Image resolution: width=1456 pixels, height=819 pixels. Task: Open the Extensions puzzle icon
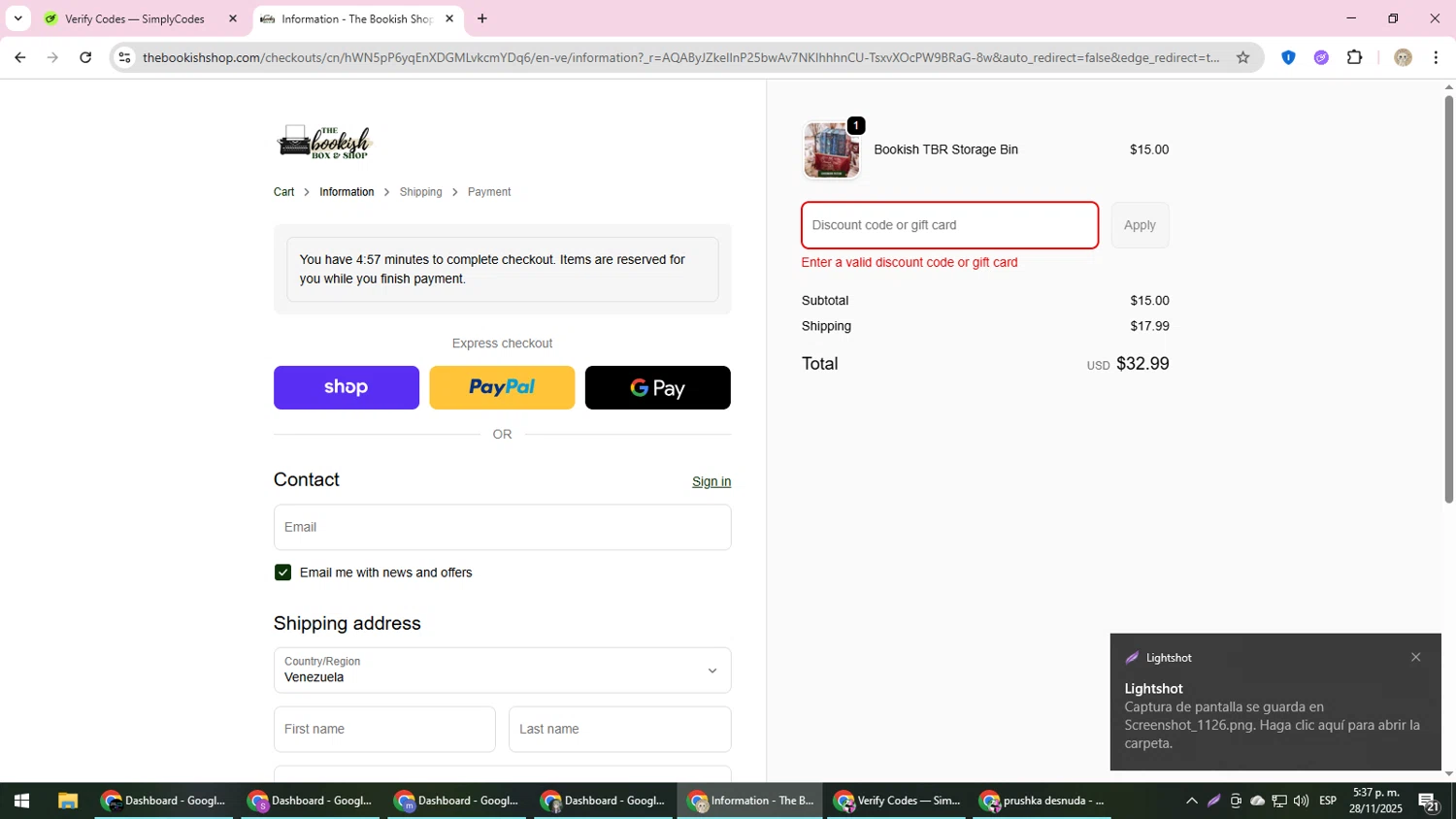point(1355,57)
